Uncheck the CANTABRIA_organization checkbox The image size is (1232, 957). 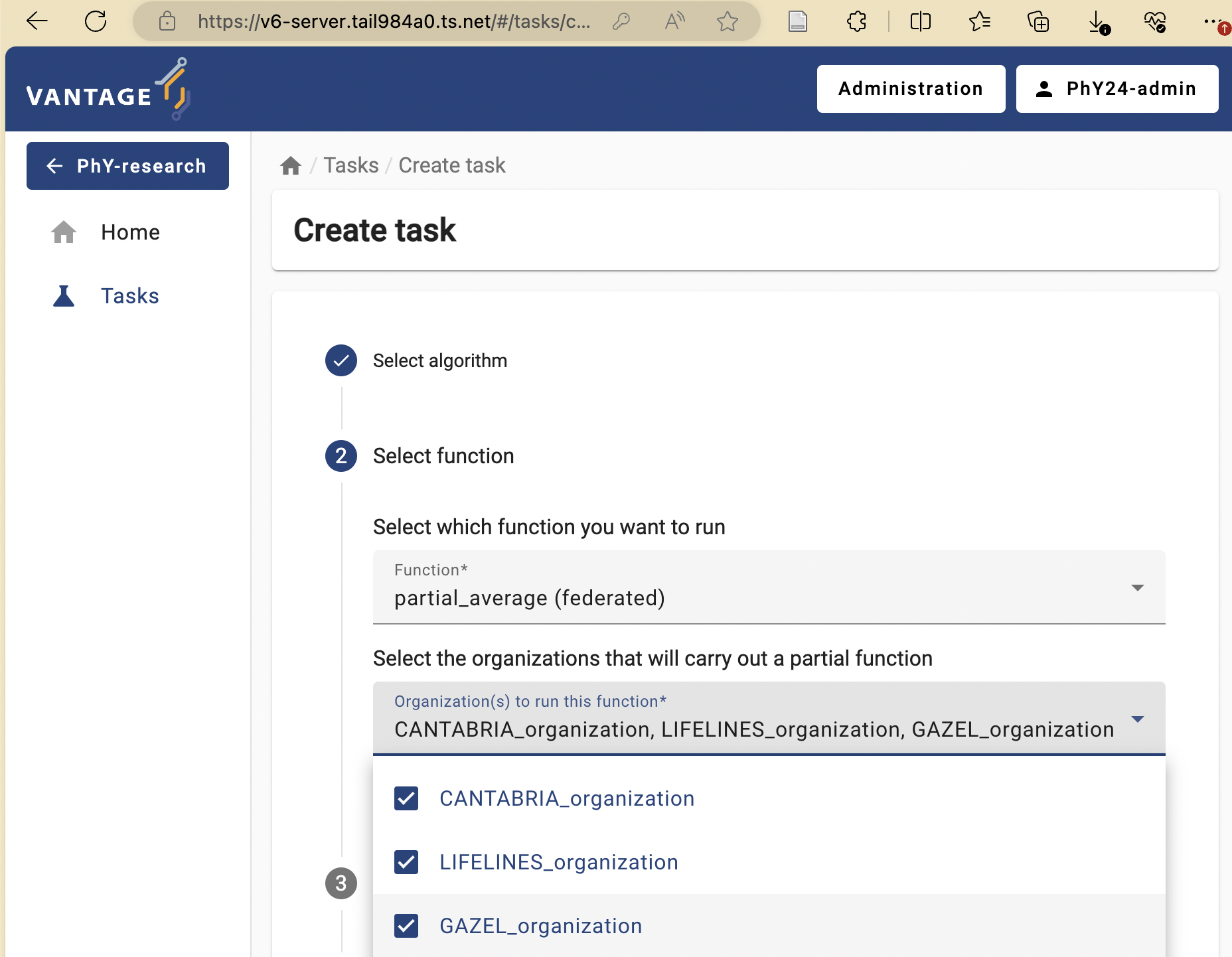406,798
